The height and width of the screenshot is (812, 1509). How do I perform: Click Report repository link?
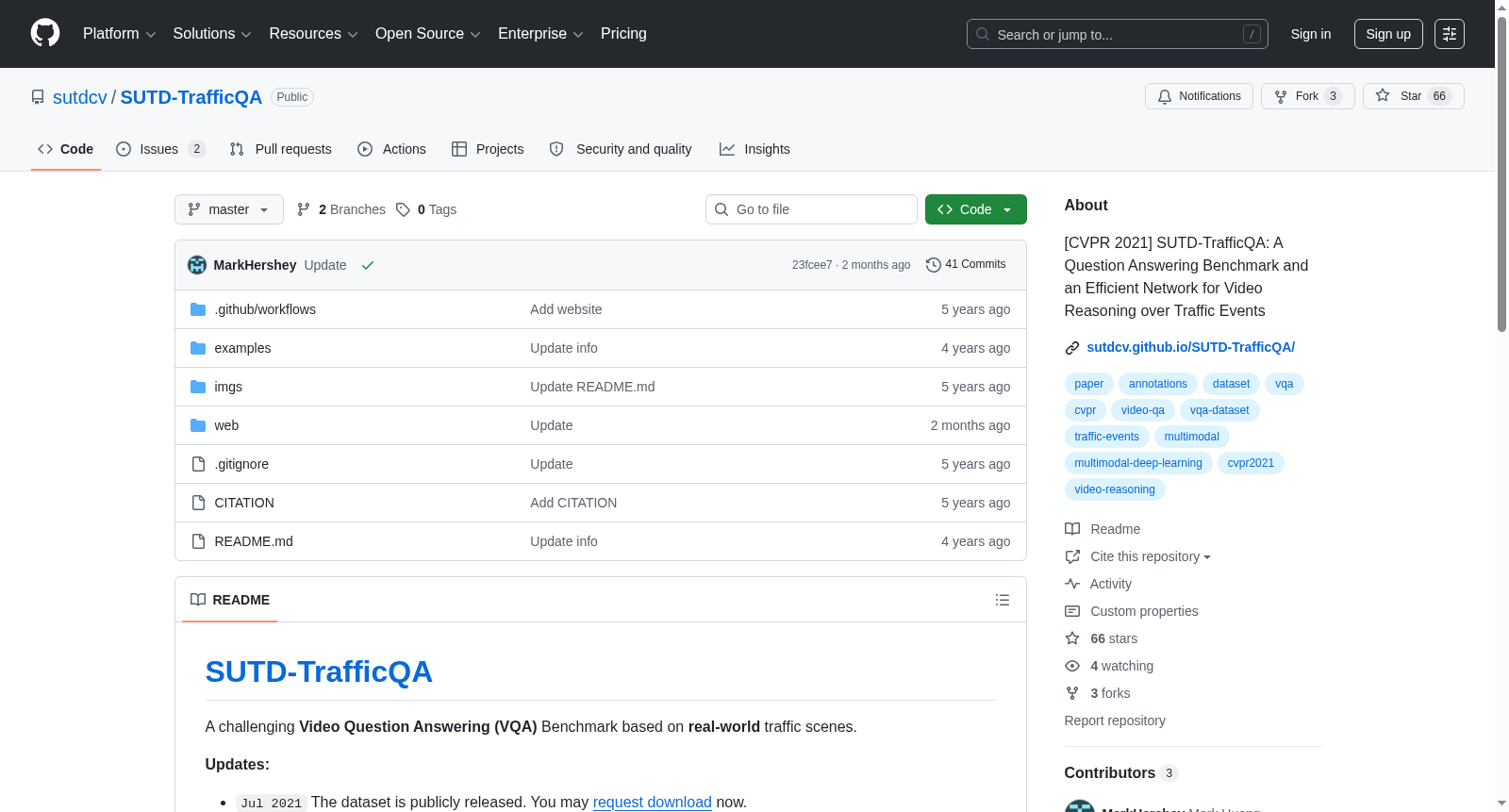coord(1115,721)
